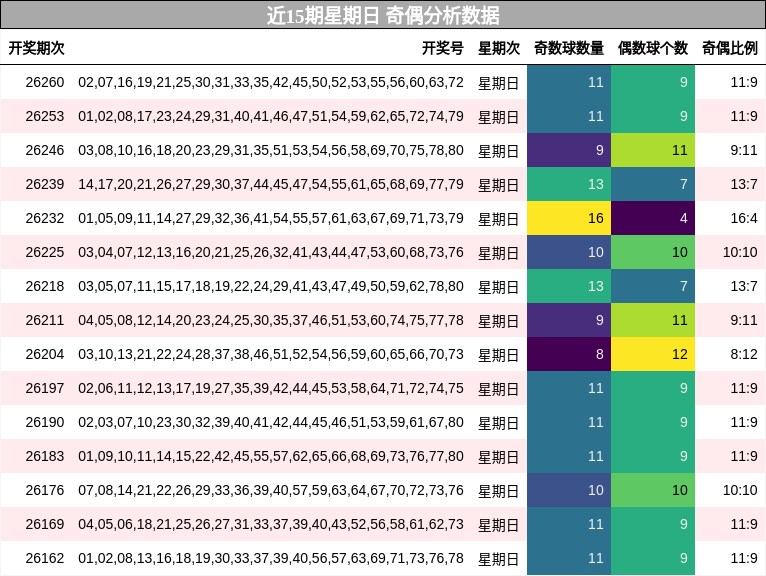The width and height of the screenshot is (766, 576).
Task: Click 星期日 in row 26169
Action: [498, 525]
